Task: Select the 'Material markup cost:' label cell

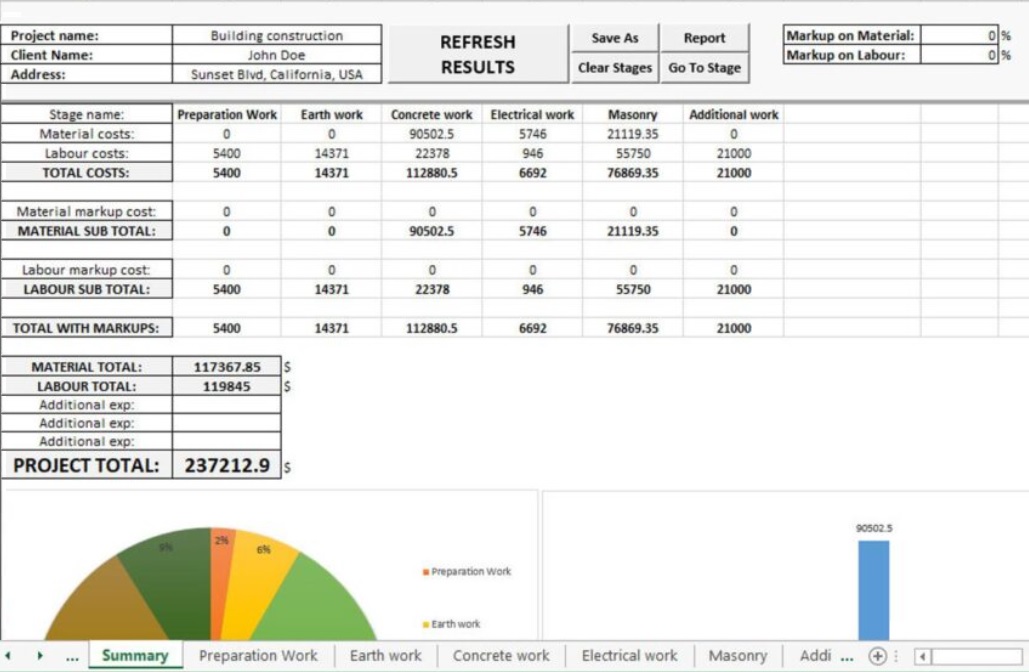Action: click(x=86, y=211)
